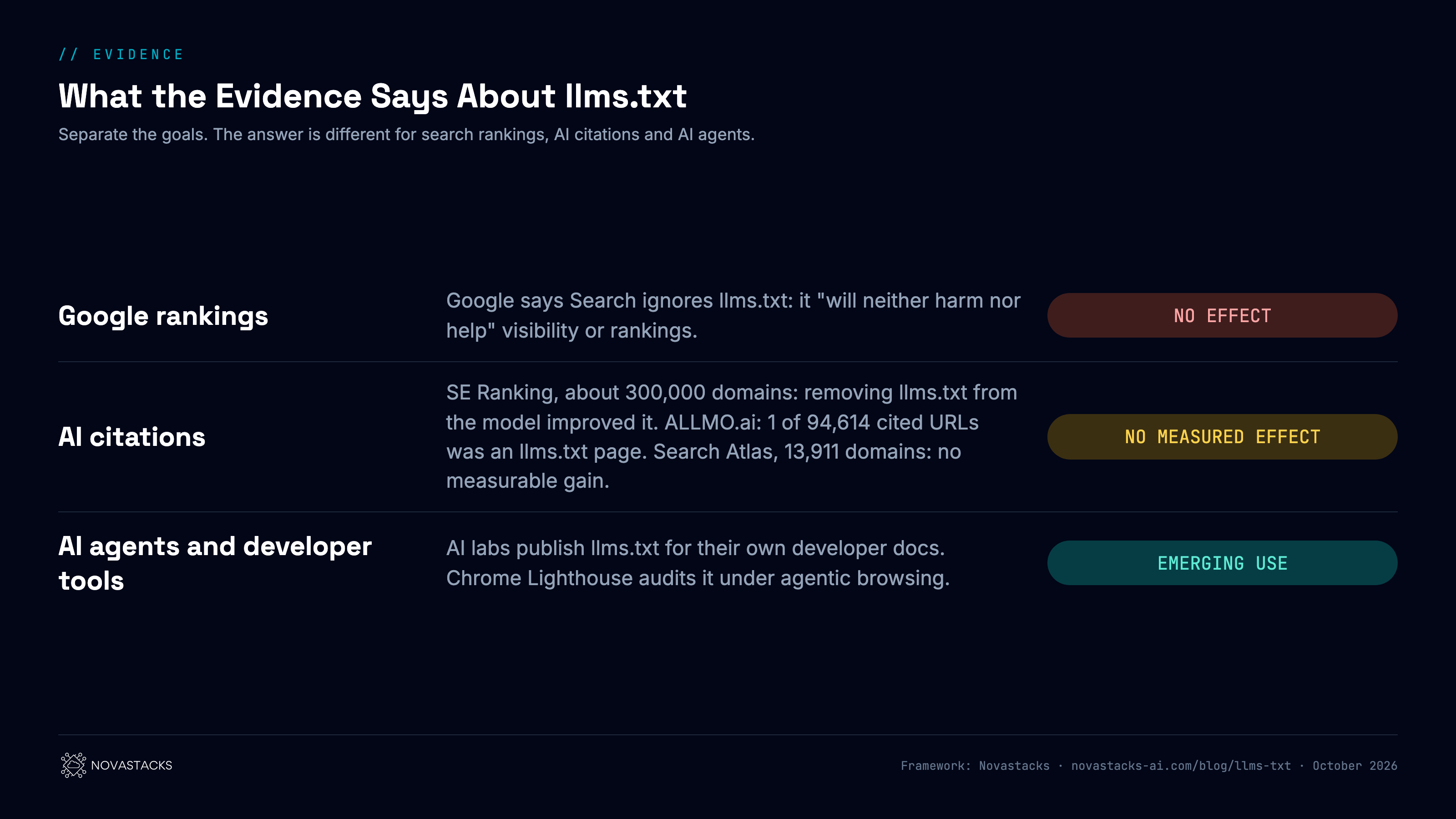Click 'Framework: Novastacks' in the footer
Screen dimensions: 1456x819
(975, 766)
